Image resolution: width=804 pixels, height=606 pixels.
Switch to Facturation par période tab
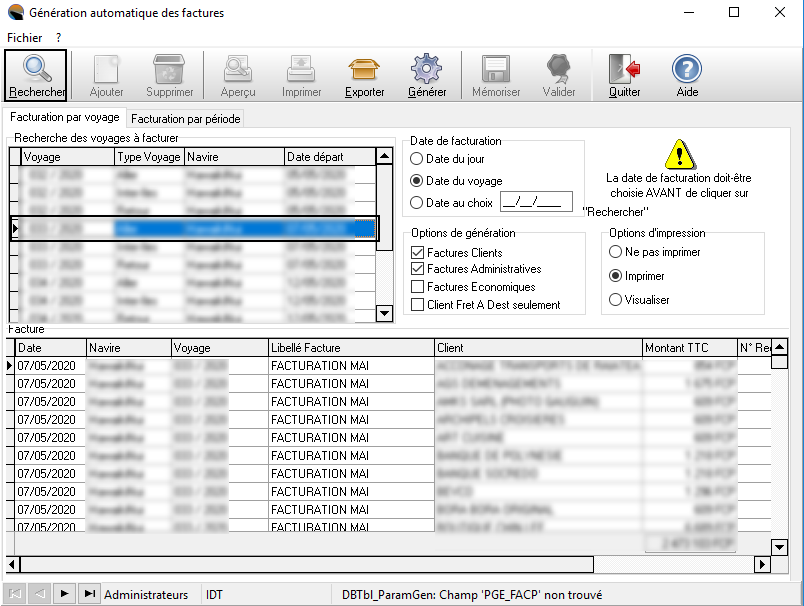186,119
